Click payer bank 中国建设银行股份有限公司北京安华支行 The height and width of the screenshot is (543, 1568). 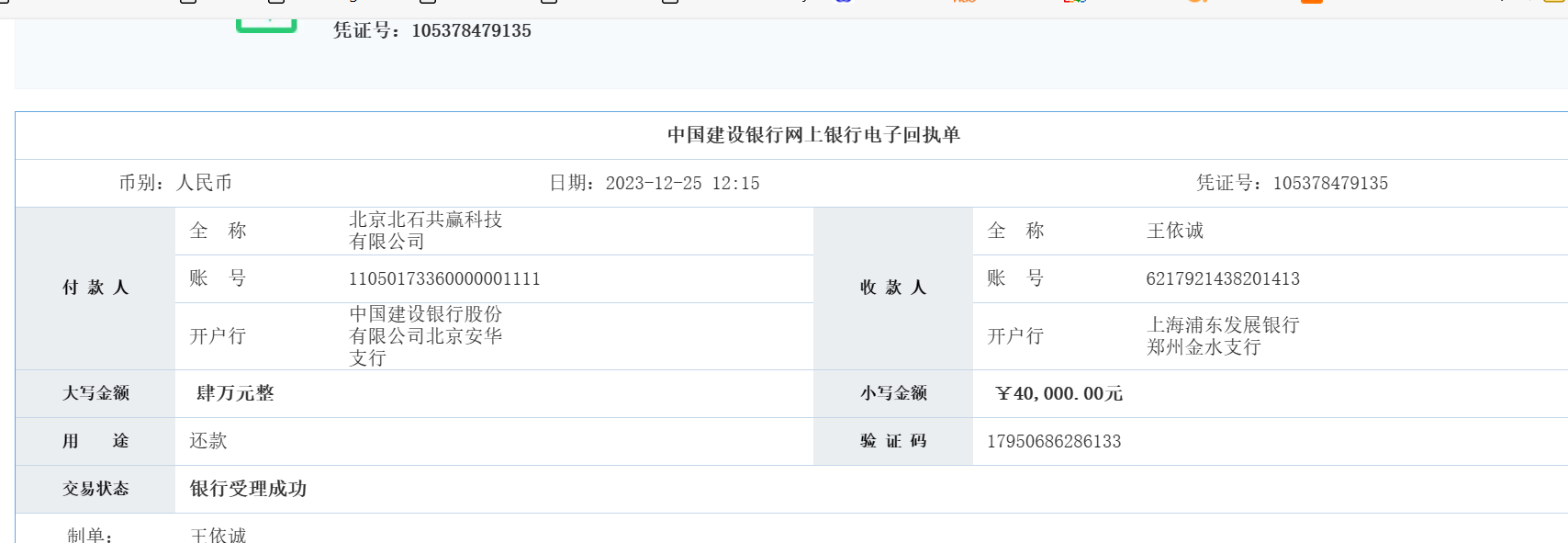(x=425, y=336)
